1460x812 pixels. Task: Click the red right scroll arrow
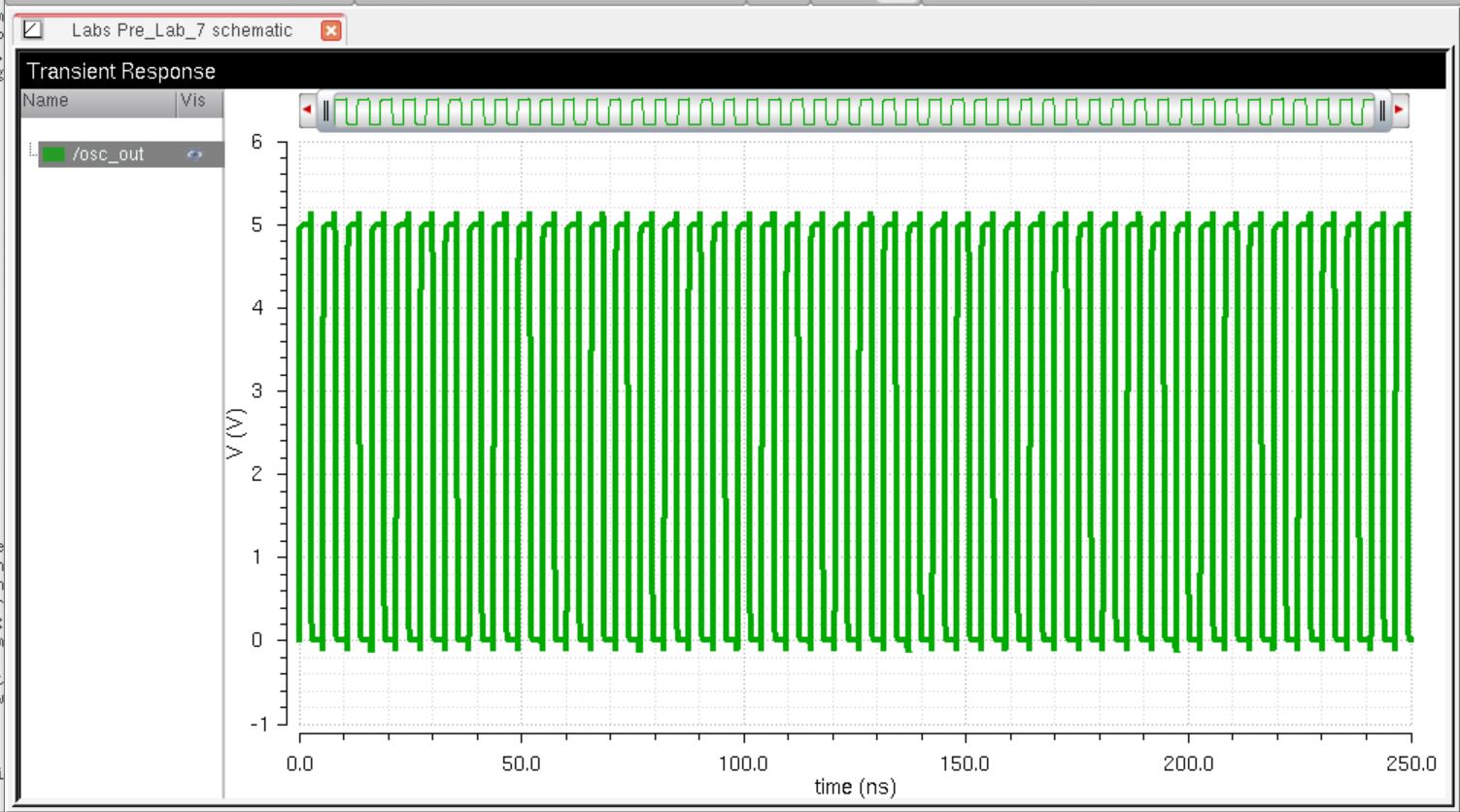click(1400, 110)
